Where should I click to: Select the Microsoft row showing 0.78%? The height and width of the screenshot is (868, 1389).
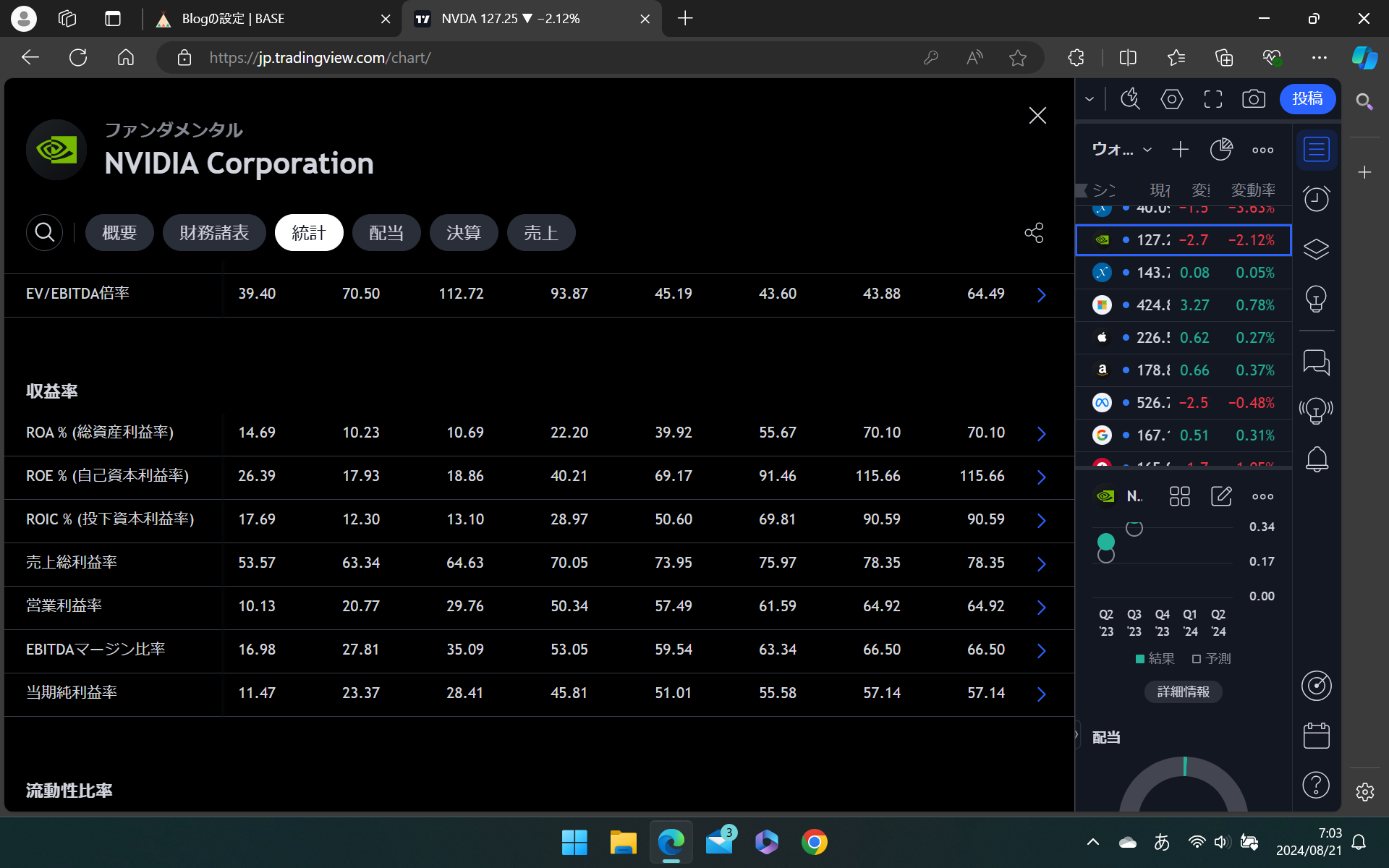[1184, 305]
